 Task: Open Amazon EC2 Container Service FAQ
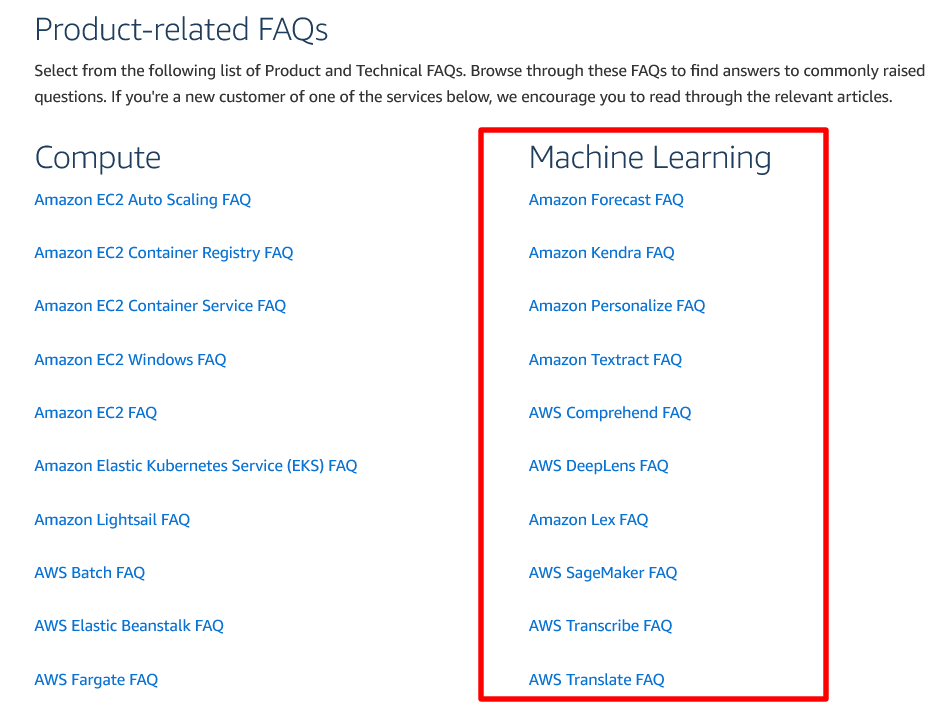coord(160,306)
